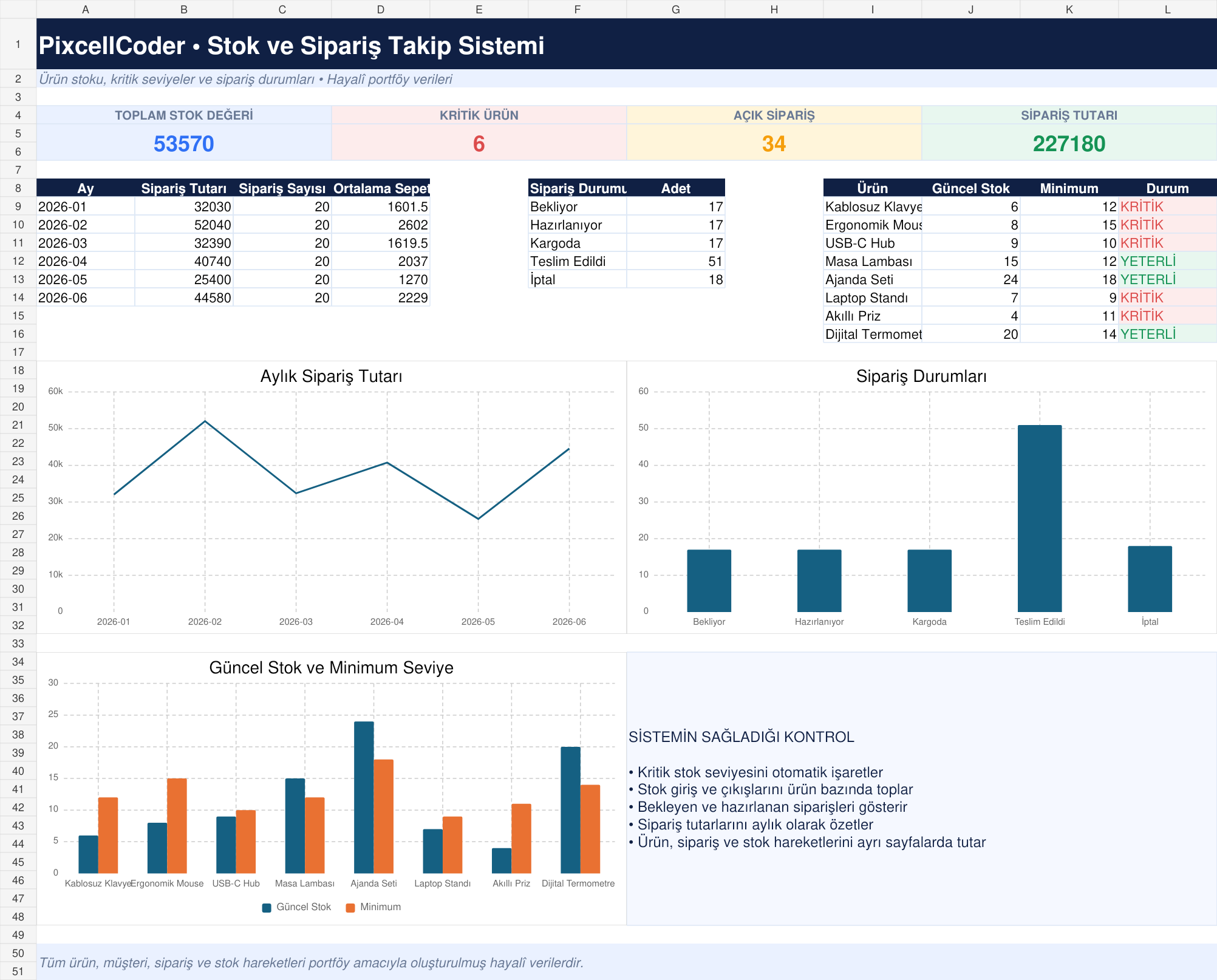
Task: Click the open orders value 34
Action: click(x=774, y=143)
